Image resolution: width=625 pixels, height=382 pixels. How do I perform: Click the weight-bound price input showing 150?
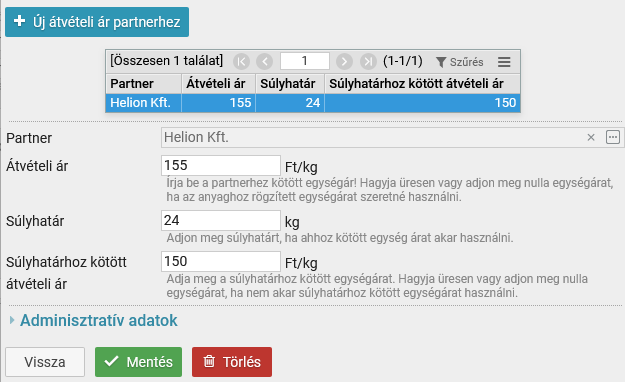[221, 262]
